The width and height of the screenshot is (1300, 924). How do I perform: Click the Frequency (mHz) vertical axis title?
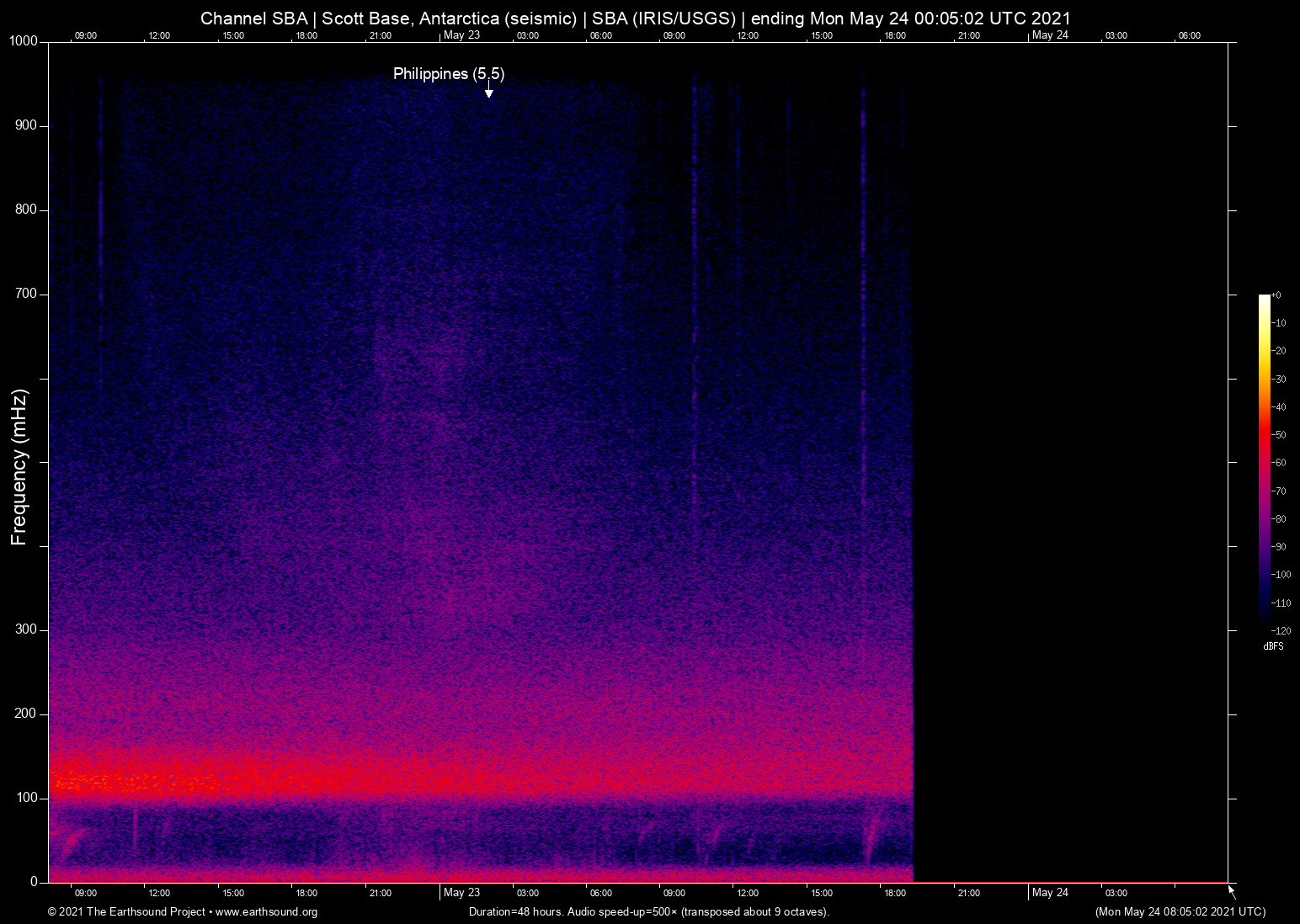(19, 467)
